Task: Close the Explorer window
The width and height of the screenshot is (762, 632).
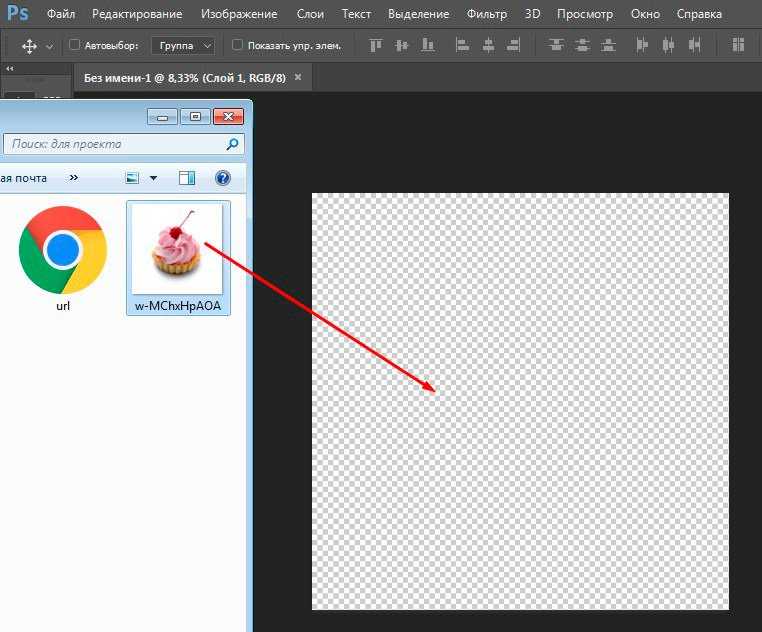Action: (228, 117)
